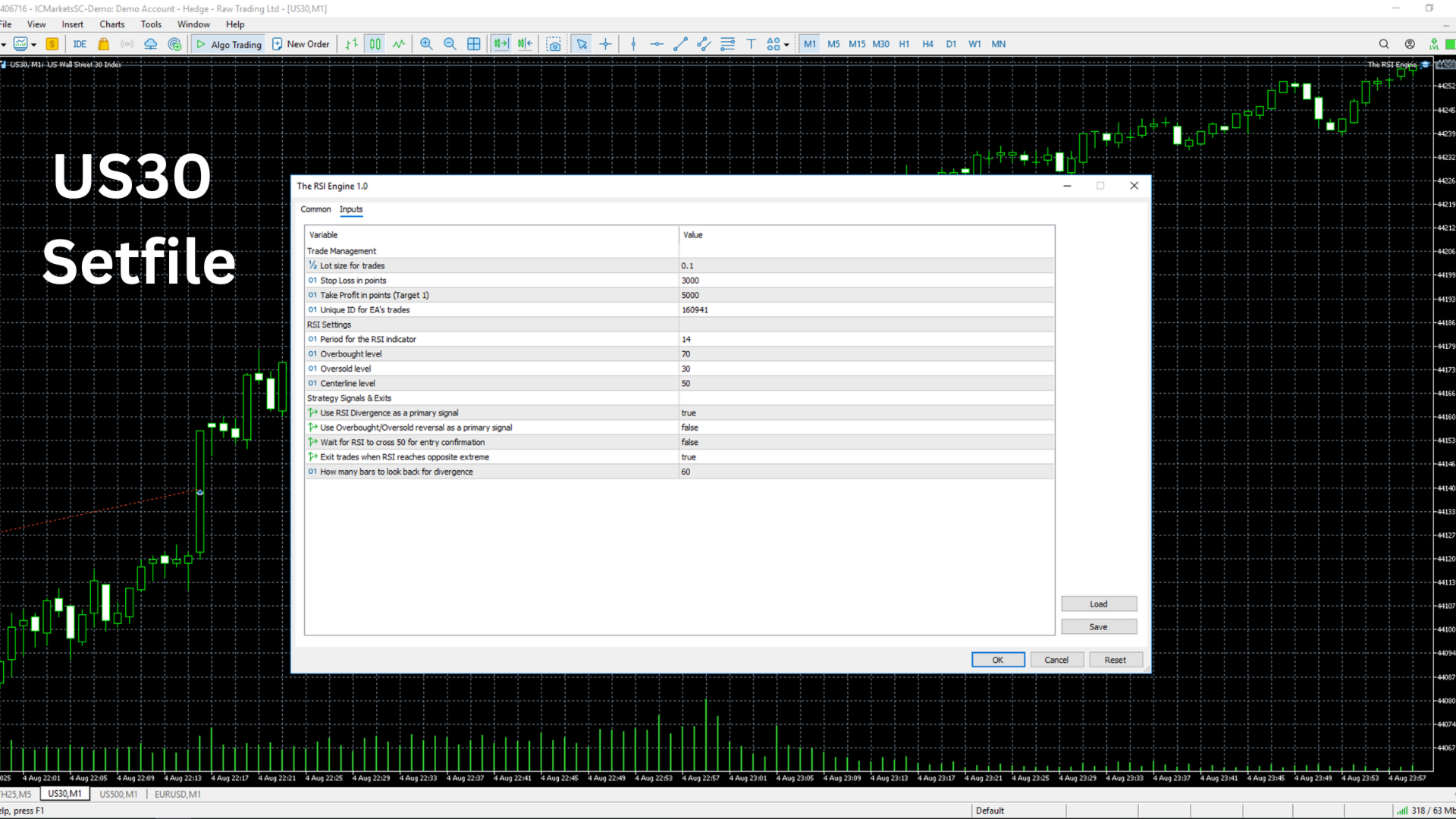Insert a text label
The image size is (1456, 819).
click(x=751, y=44)
